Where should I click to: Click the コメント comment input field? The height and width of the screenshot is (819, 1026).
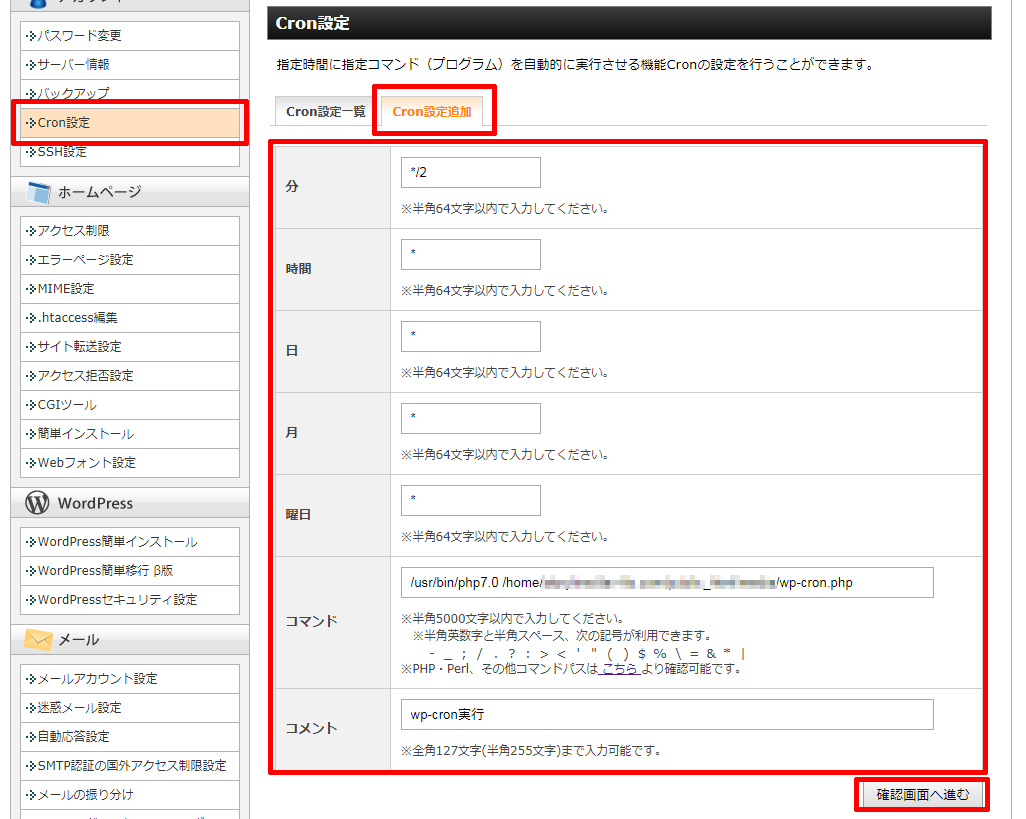click(666, 715)
